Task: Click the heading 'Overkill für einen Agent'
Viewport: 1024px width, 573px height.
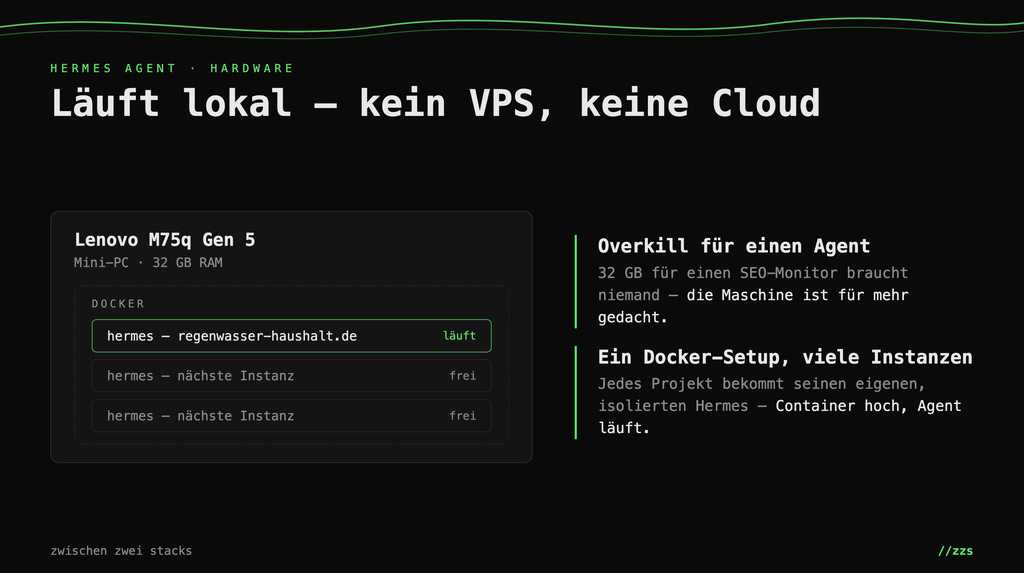Action: [x=733, y=246]
